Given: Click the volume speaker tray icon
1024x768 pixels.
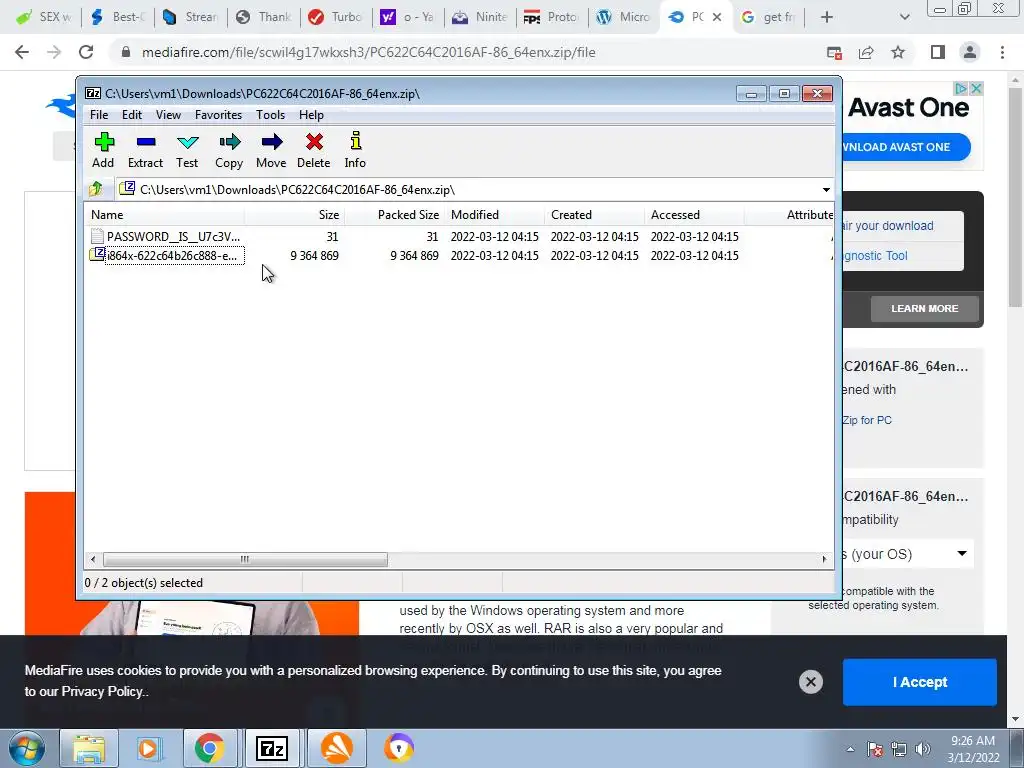Looking at the screenshot, I should click(x=922, y=749).
